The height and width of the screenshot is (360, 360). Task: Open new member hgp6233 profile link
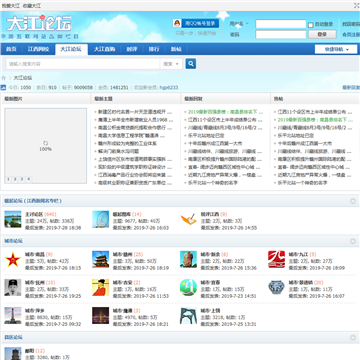coord(169,88)
